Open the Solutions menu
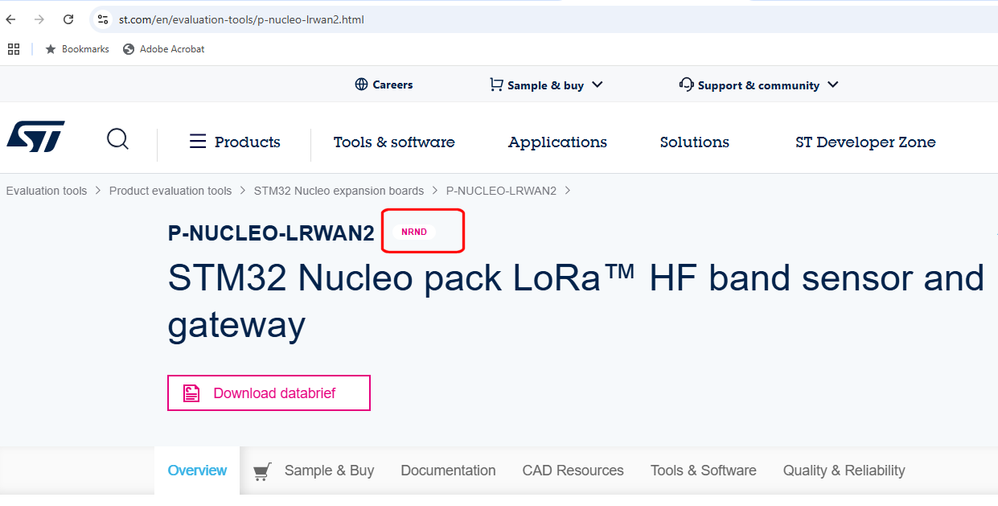Screen dimensions: 998x506 coord(694,142)
